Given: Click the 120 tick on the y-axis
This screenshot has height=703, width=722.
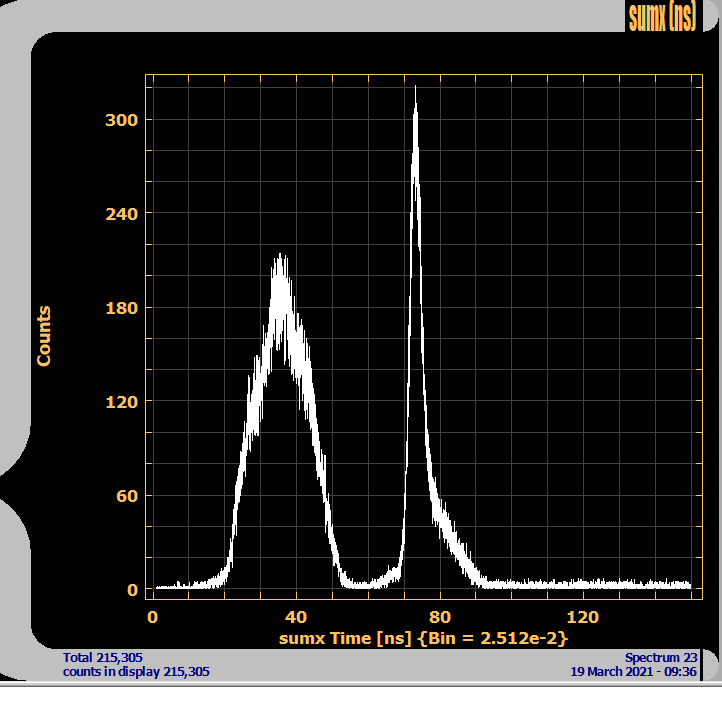Looking at the screenshot, I should [x=122, y=402].
